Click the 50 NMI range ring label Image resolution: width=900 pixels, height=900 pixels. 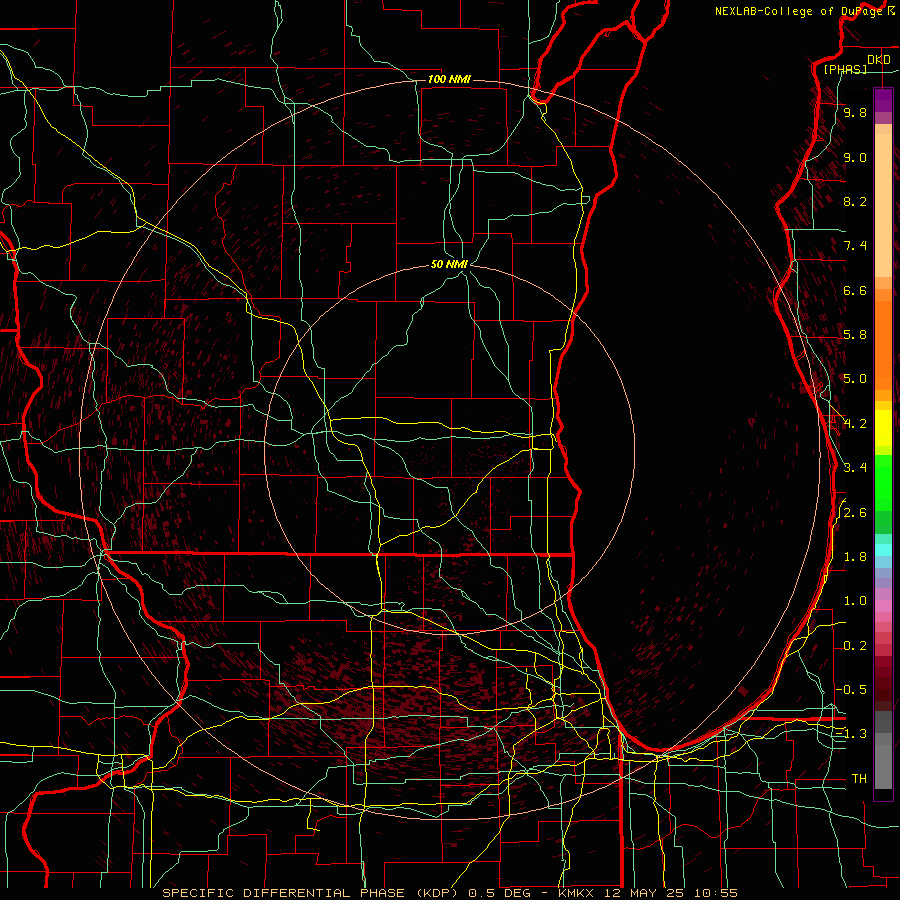[449, 264]
